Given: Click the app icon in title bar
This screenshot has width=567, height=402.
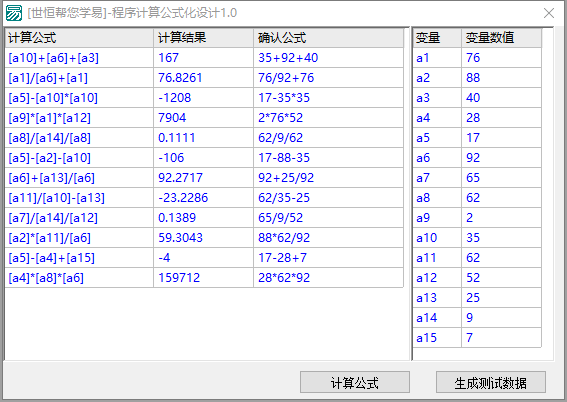Looking at the screenshot, I should click(14, 13).
